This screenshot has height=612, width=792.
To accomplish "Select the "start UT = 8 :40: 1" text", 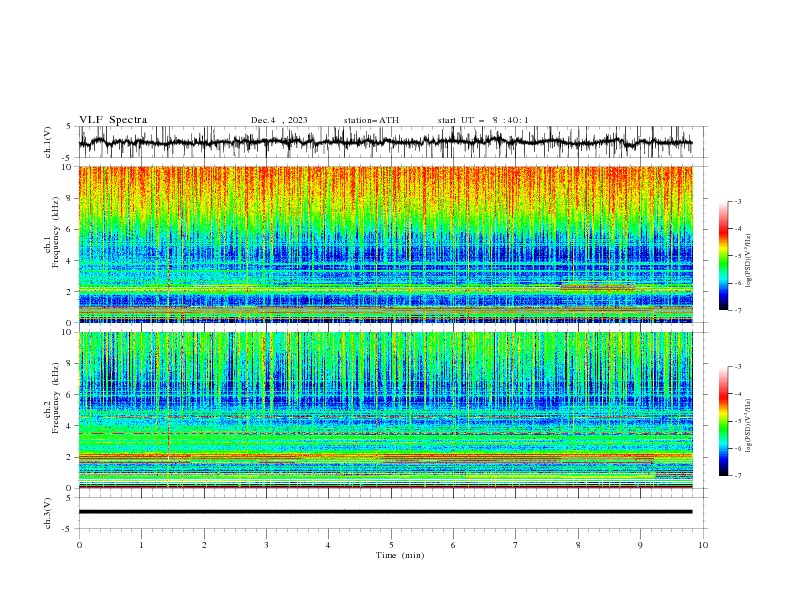I will (x=483, y=120).
